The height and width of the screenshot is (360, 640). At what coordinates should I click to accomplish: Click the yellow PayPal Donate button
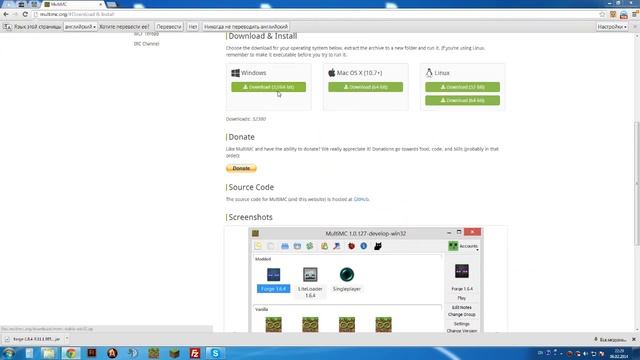click(x=241, y=168)
